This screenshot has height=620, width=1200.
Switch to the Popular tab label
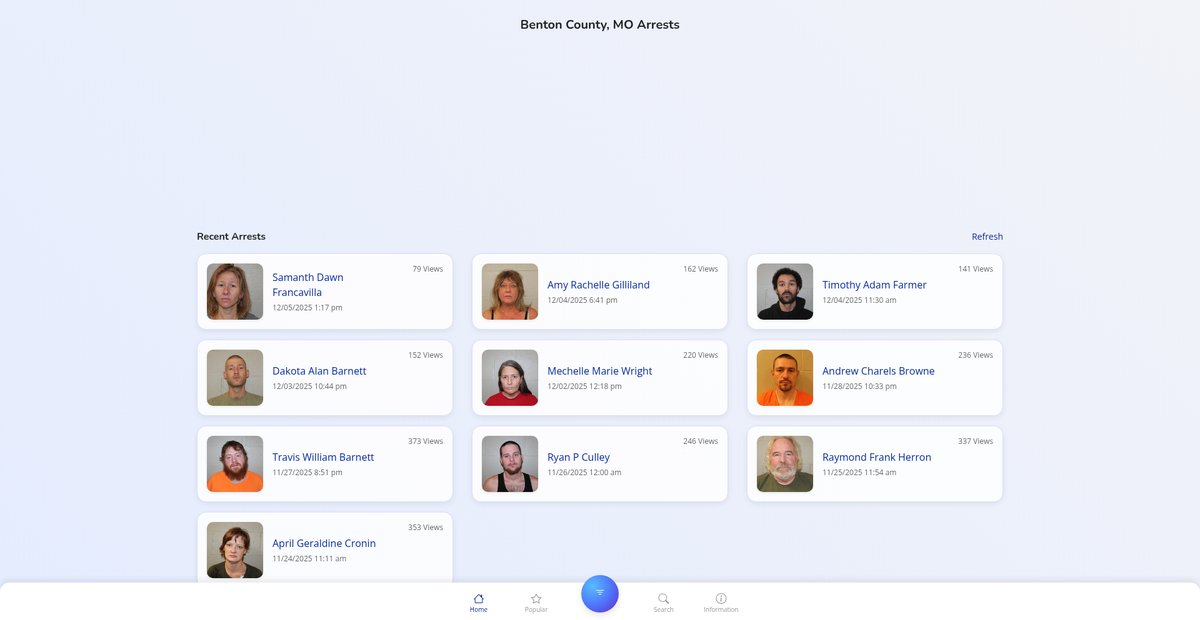(x=536, y=610)
